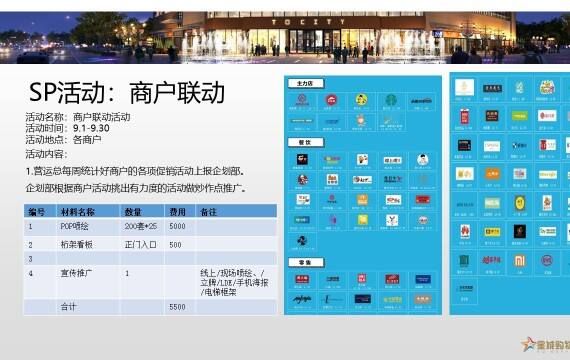Click the yellow round cartoon logo in 主力店
Image resolution: width=570 pixels, height=360 pixels.
[x=361, y=99]
